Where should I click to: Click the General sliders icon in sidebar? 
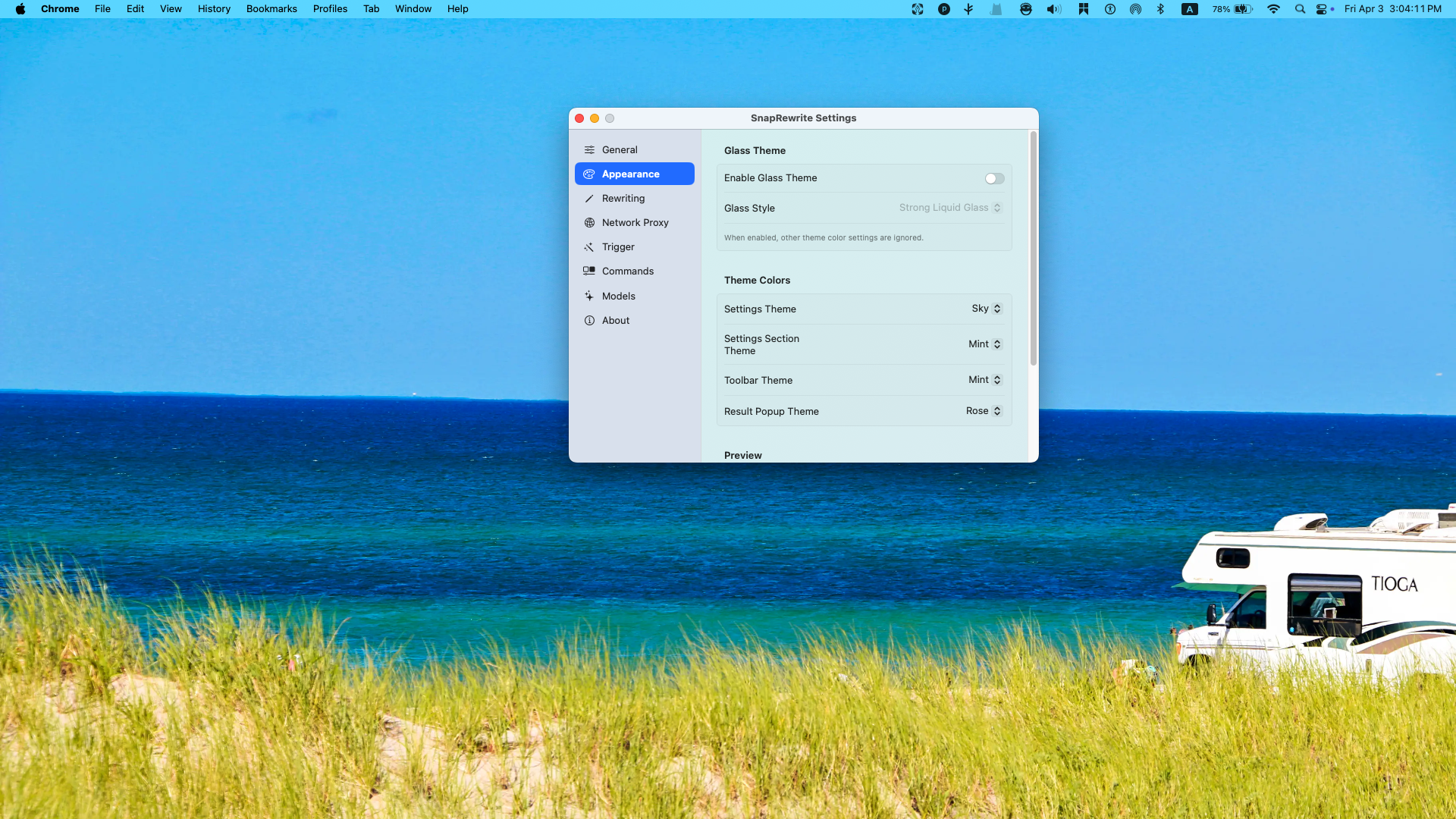click(589, 150)
